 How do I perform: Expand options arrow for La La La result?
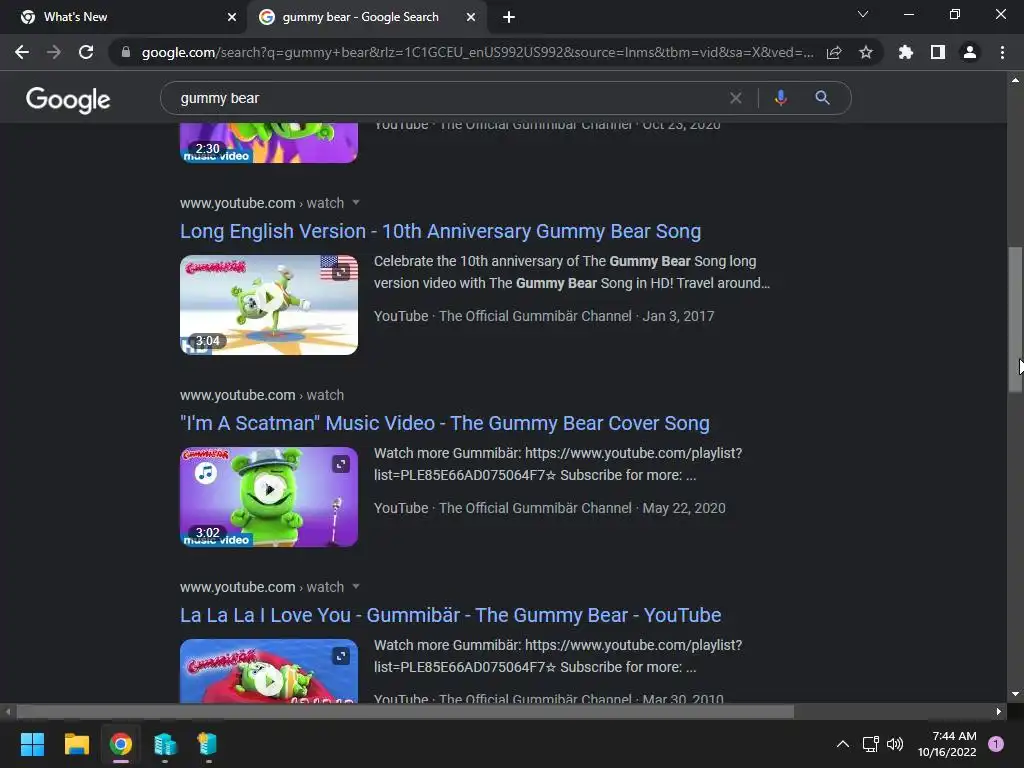(x=356, y=586)
